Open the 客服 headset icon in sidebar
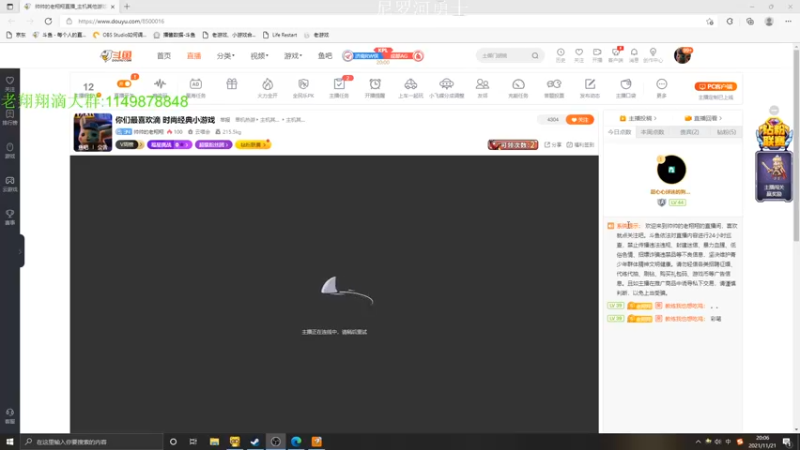Viewport: 800px width, 450px height. pos(10,416)
